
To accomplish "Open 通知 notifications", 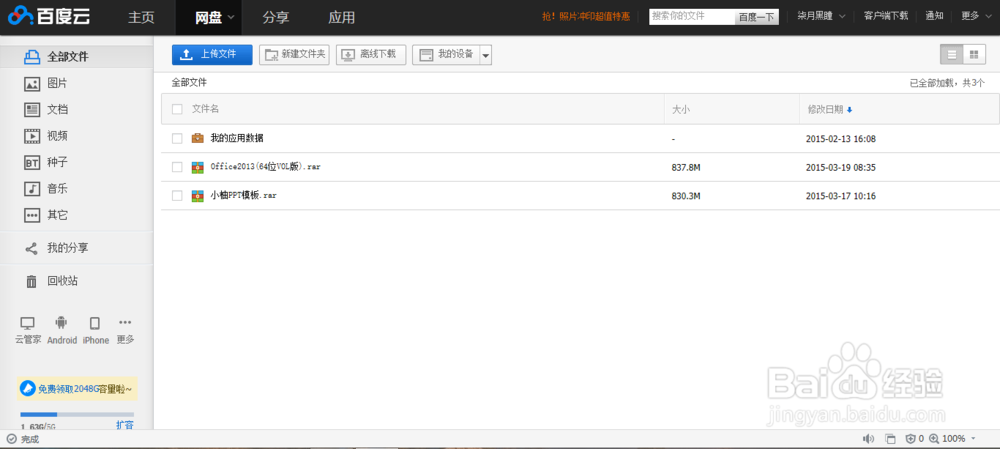I will click(934, 16).
